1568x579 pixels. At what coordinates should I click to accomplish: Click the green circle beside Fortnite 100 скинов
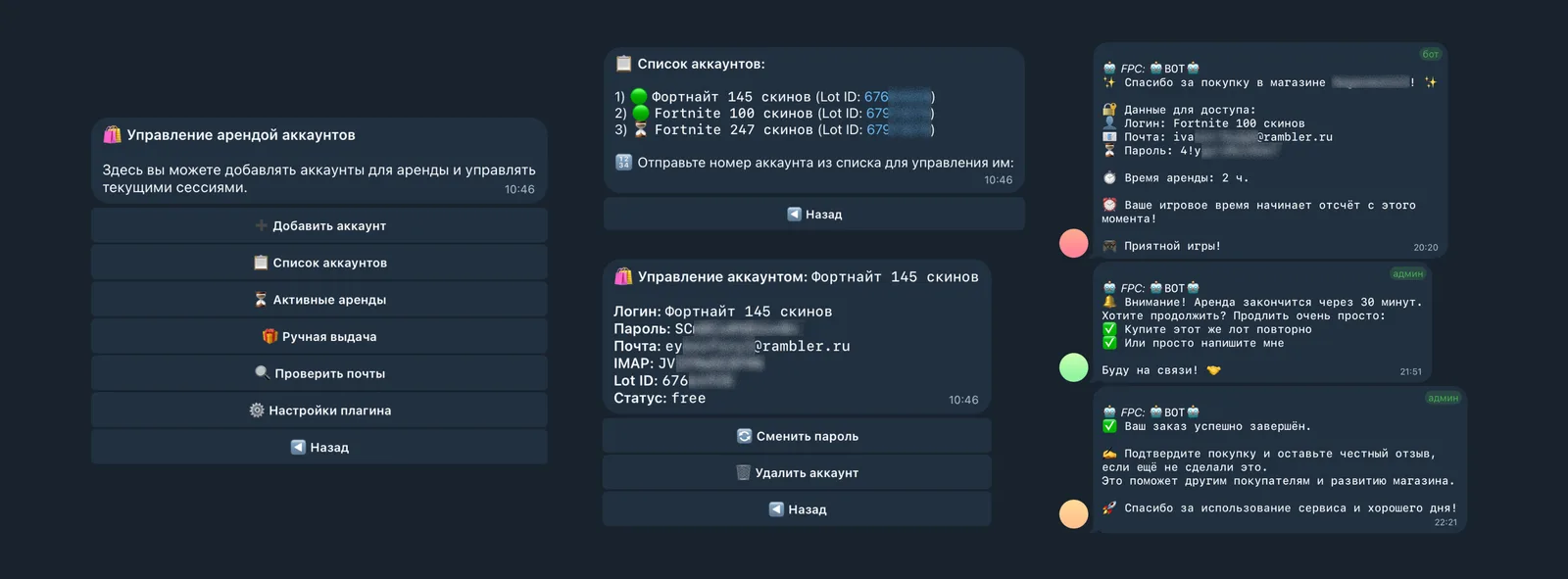pyautogui.click(x=641, y=113)
